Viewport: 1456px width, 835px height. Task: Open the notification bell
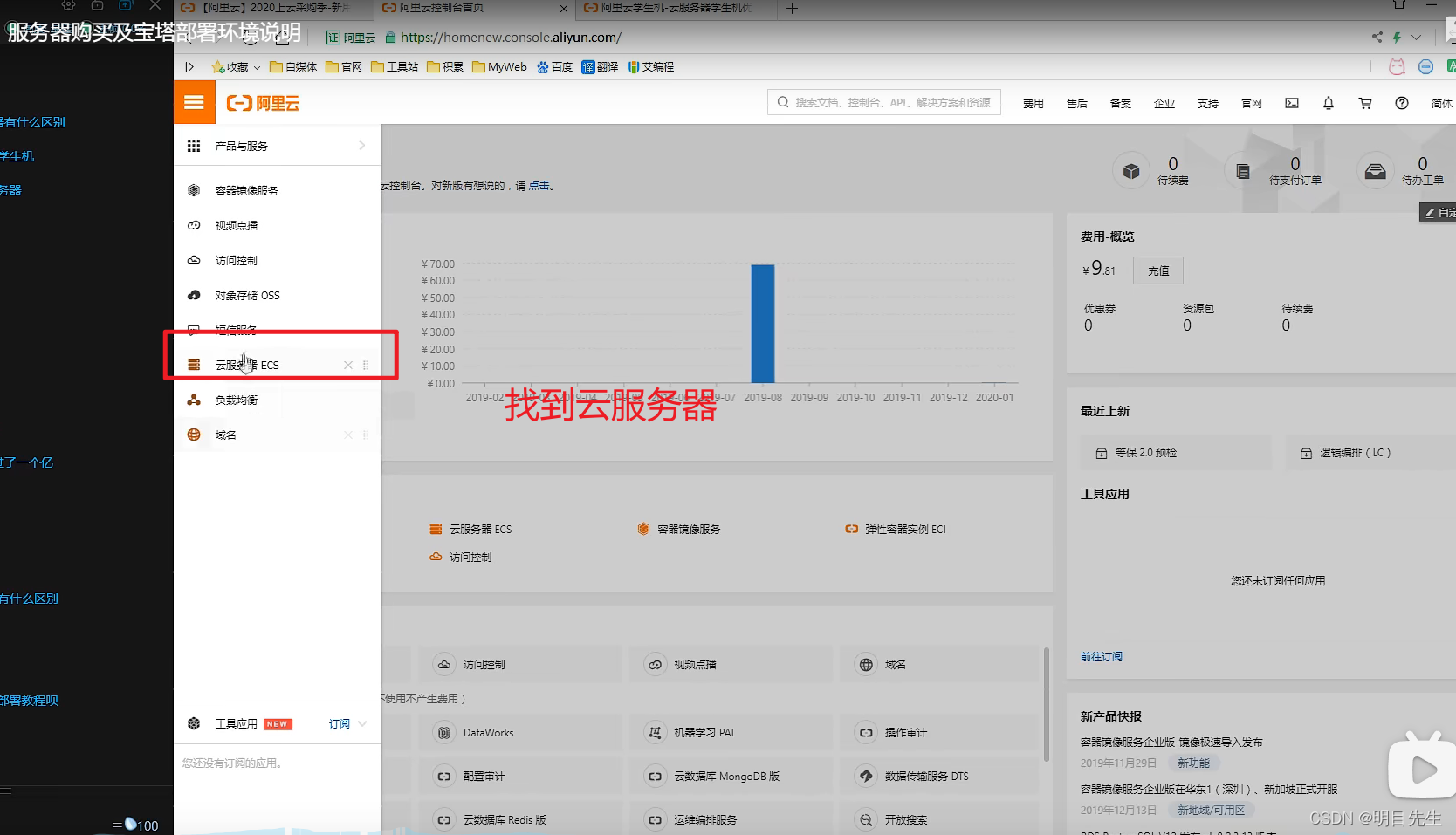click(x=1329, y=103)
